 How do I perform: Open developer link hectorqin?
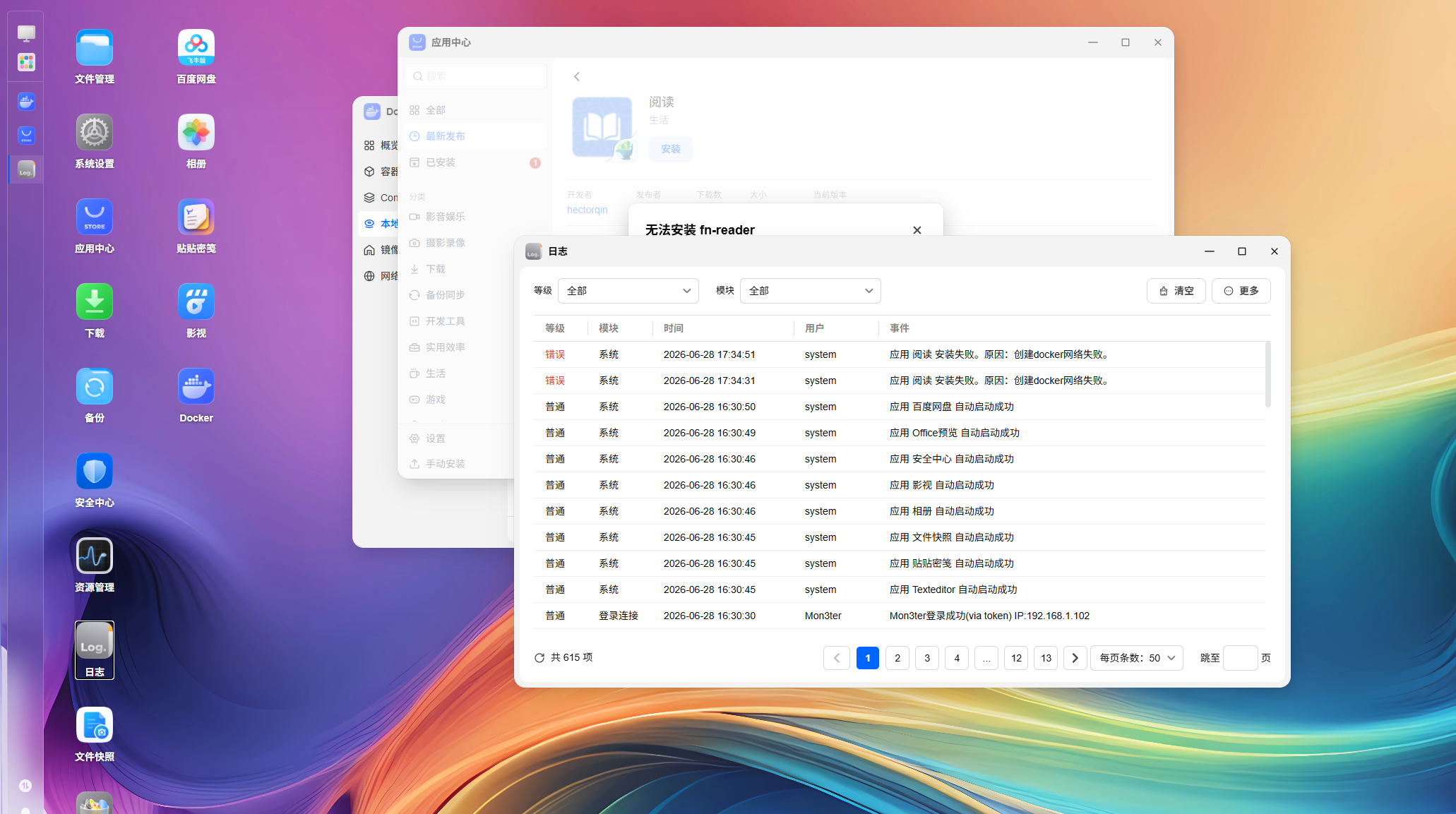[587, 210]
